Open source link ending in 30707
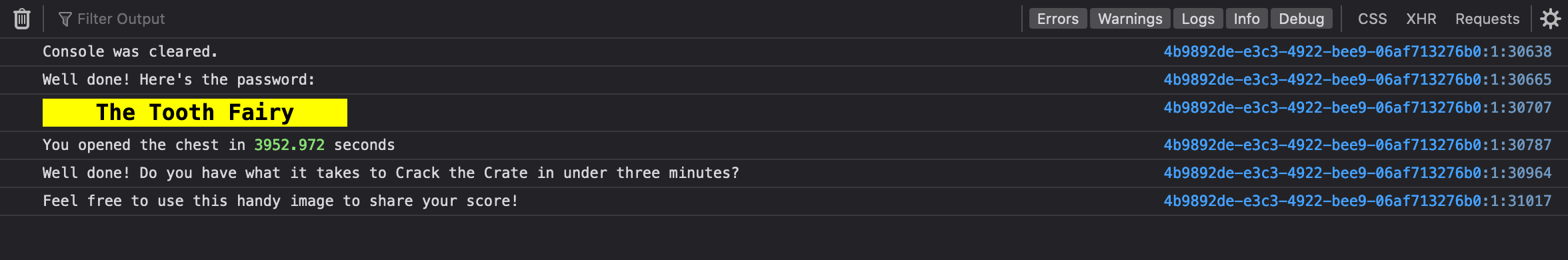1568x260 pixels. [x=1357, y=107]
